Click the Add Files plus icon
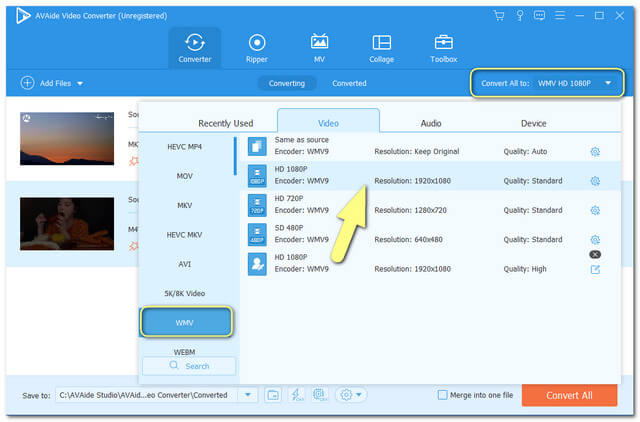 pos(27,83)
